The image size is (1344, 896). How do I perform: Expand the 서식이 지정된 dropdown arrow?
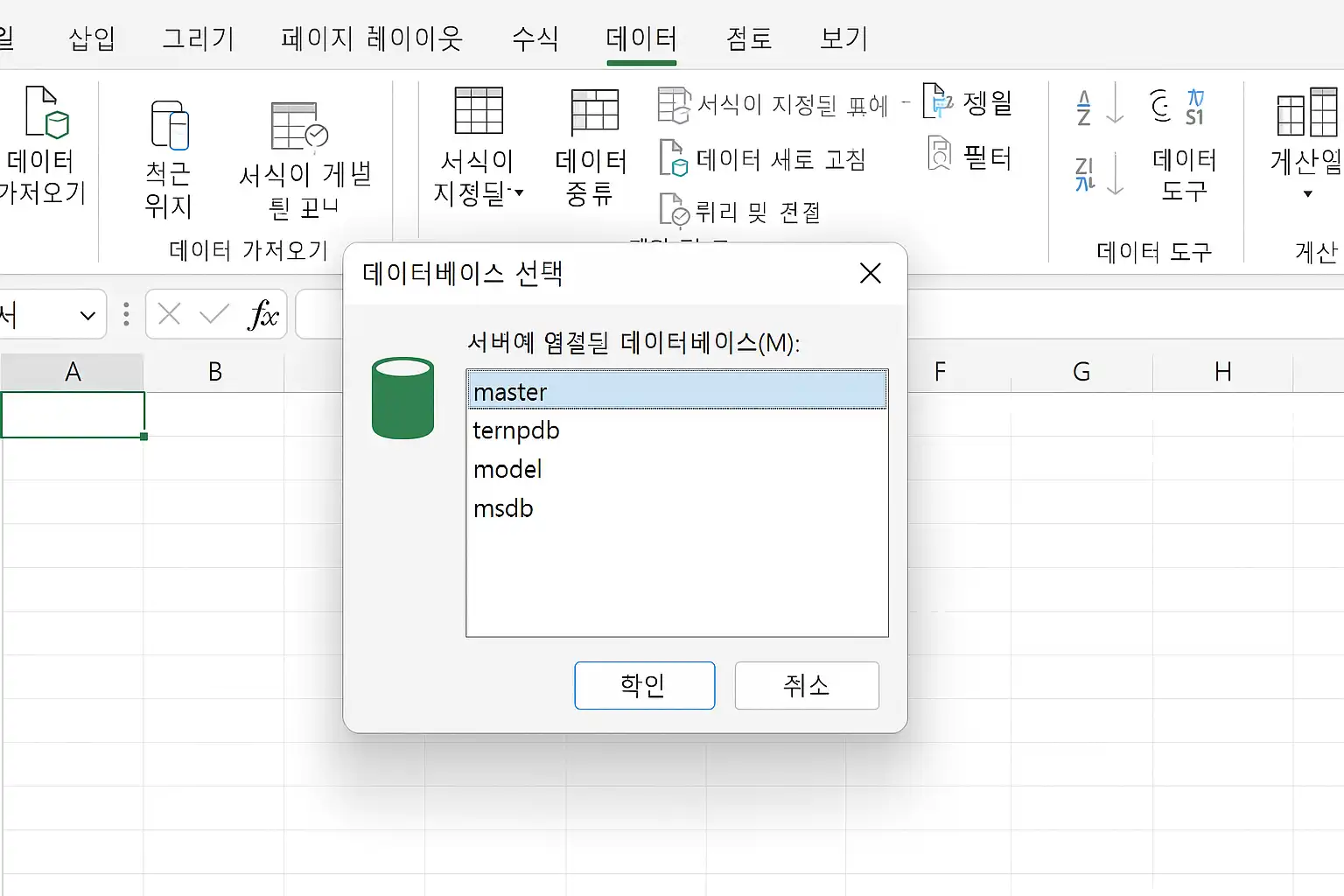tap(520, 192)
